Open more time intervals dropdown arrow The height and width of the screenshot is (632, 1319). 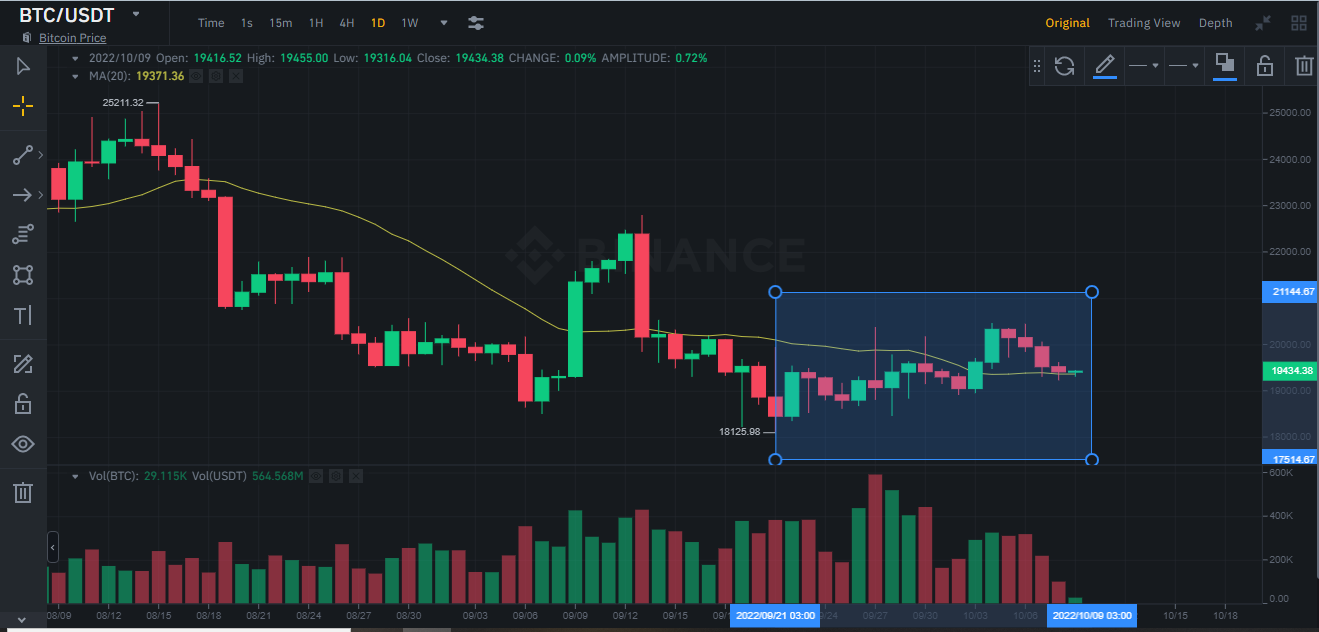tap(444, 23)
